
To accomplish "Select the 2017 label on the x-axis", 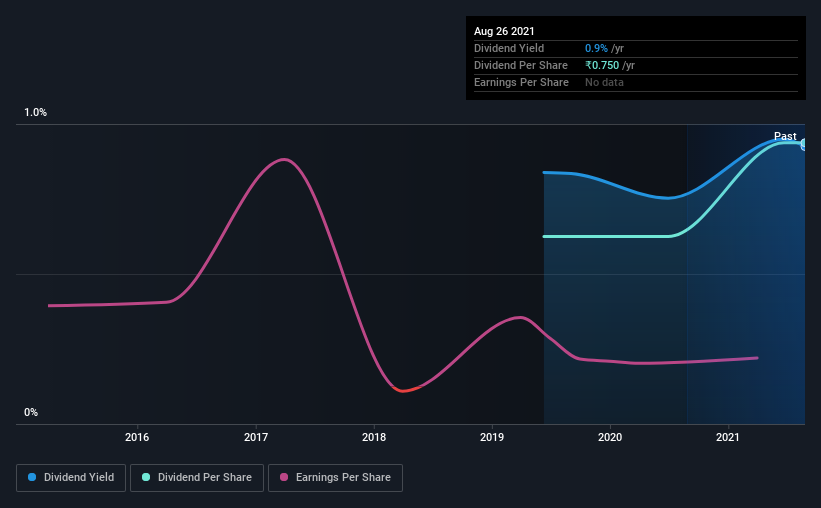I will 256,437.
